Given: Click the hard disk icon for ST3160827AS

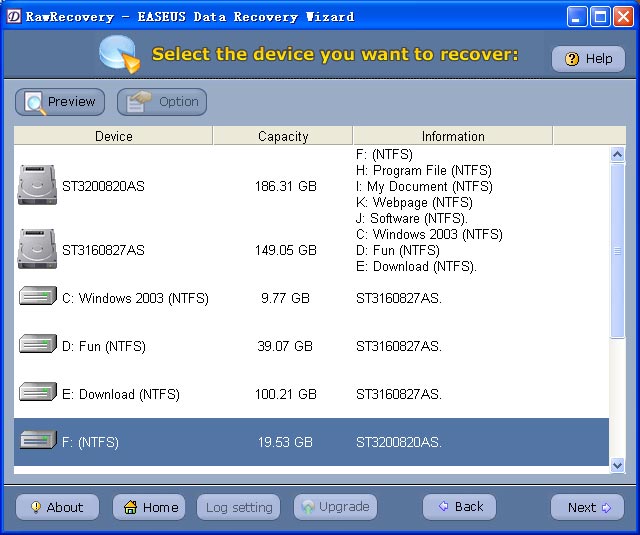Looking at the screenshot, I should (37, 250).
